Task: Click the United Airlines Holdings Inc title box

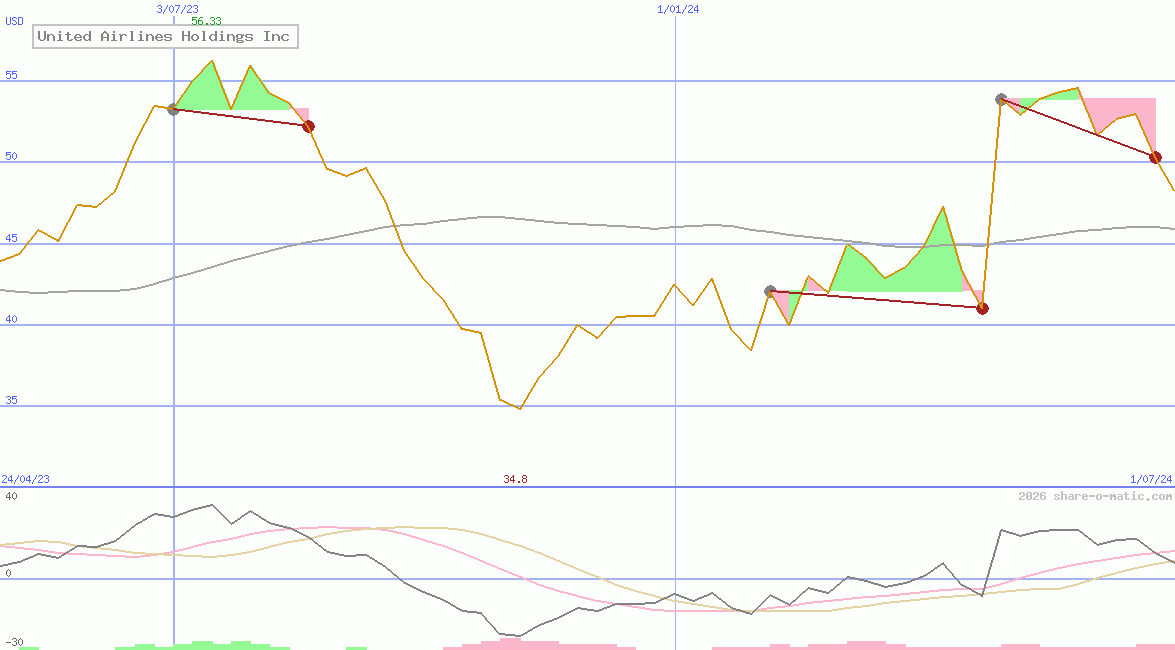Action: pos(163,36)
